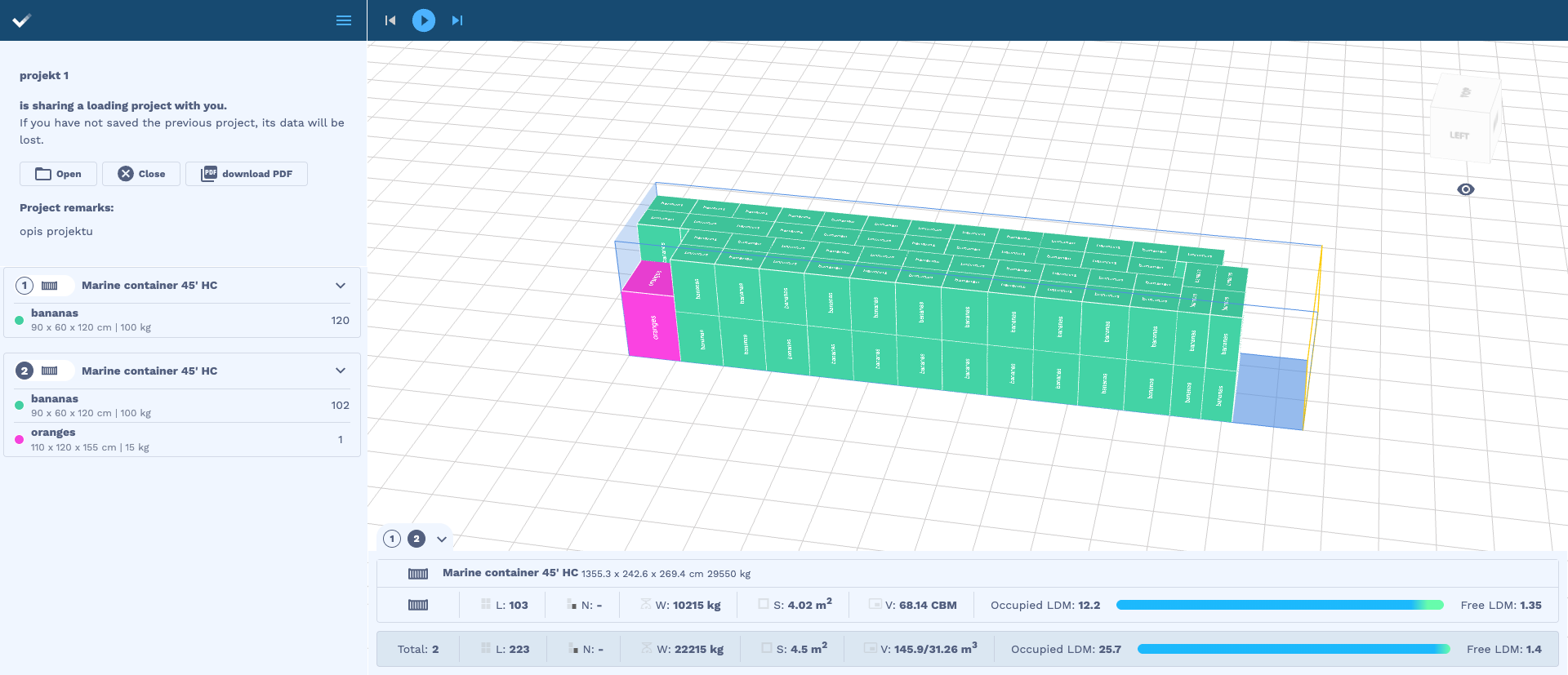The width and height of the screenshot is (1568, 675).
Task: Click green color dot for bananas 120
Action: (20, 321)
